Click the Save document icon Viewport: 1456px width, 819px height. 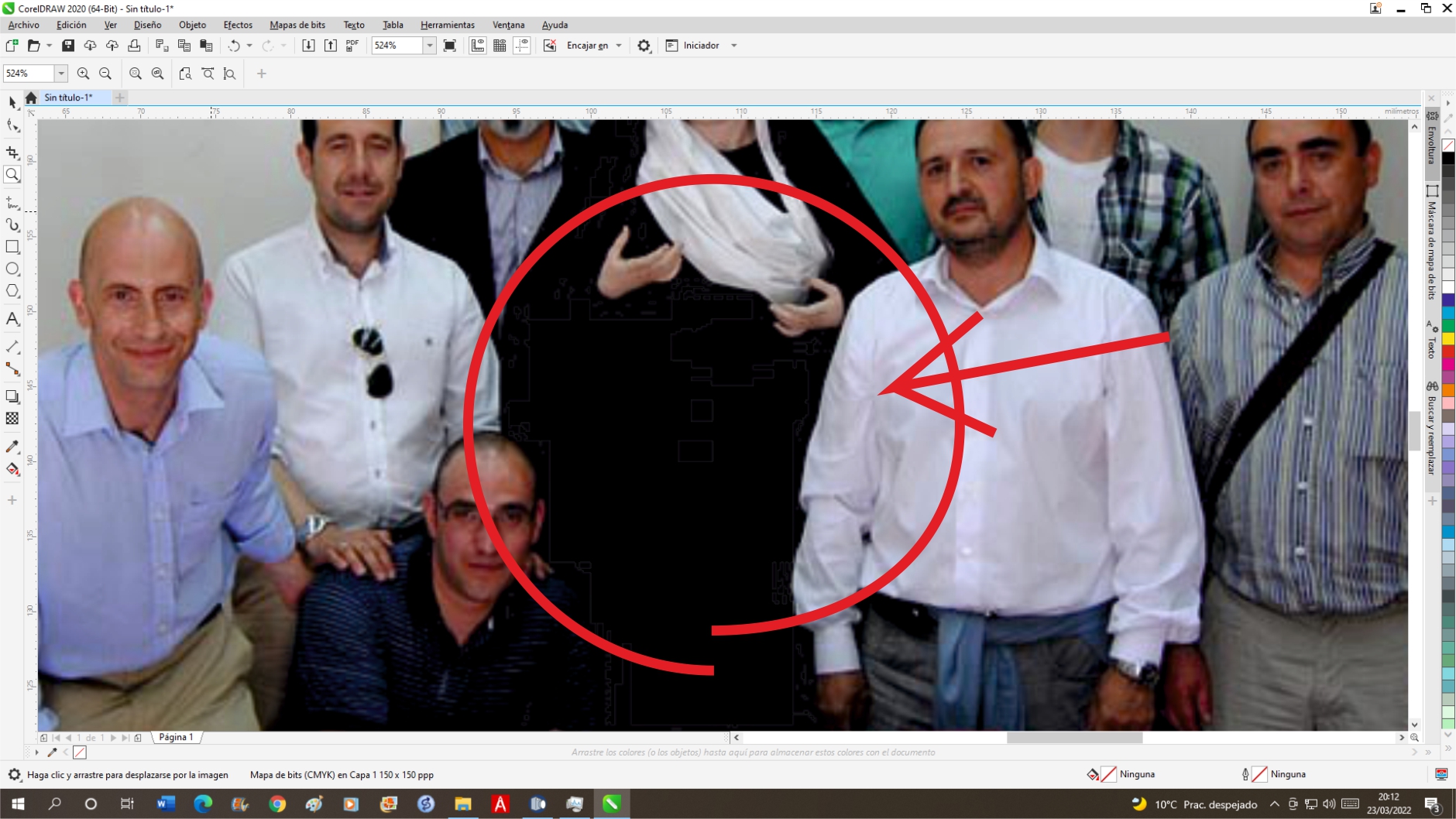click(68, 46)
